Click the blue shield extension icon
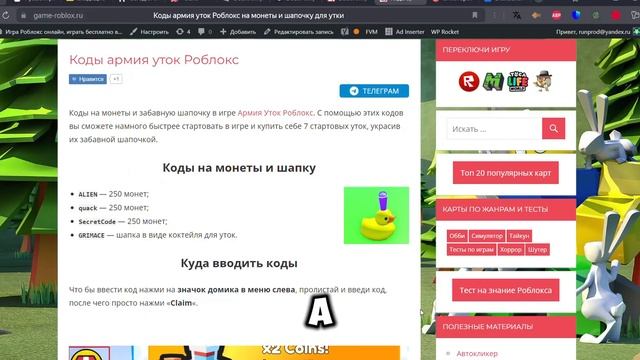The height and width of the screenshot is (360, 640). (576, 16)
